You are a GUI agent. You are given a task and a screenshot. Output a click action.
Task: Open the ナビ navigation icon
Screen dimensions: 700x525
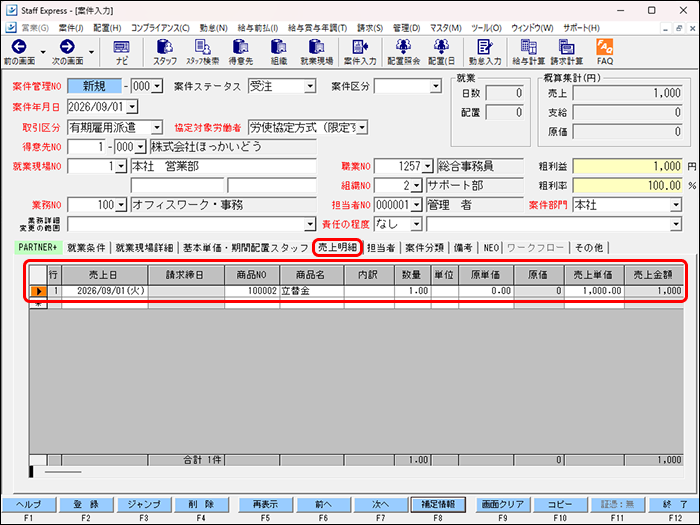[121, 52]
